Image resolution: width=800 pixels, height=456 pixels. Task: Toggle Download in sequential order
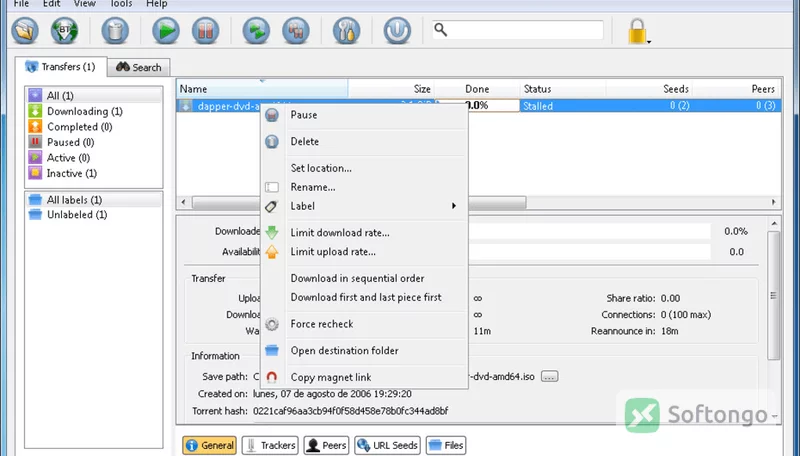364,278
